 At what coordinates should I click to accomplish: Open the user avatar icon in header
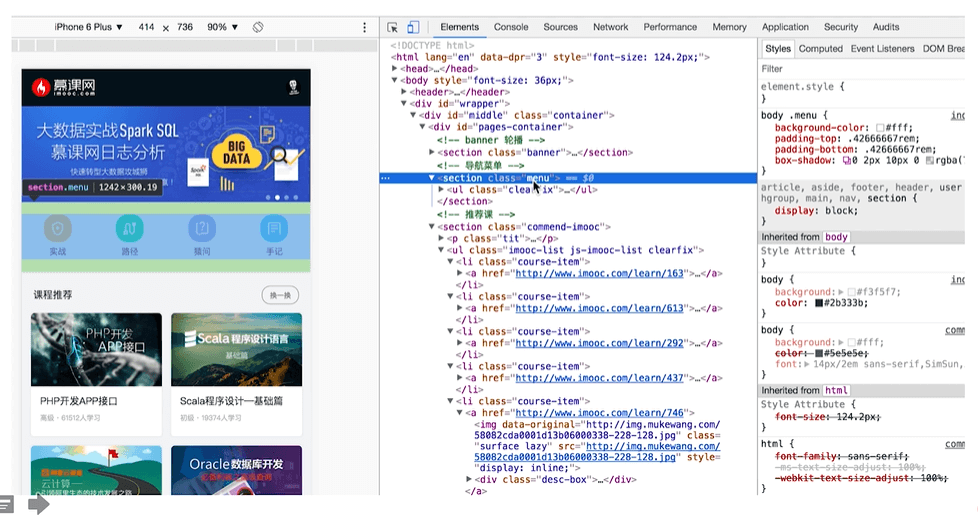click(x=293, y=87)
